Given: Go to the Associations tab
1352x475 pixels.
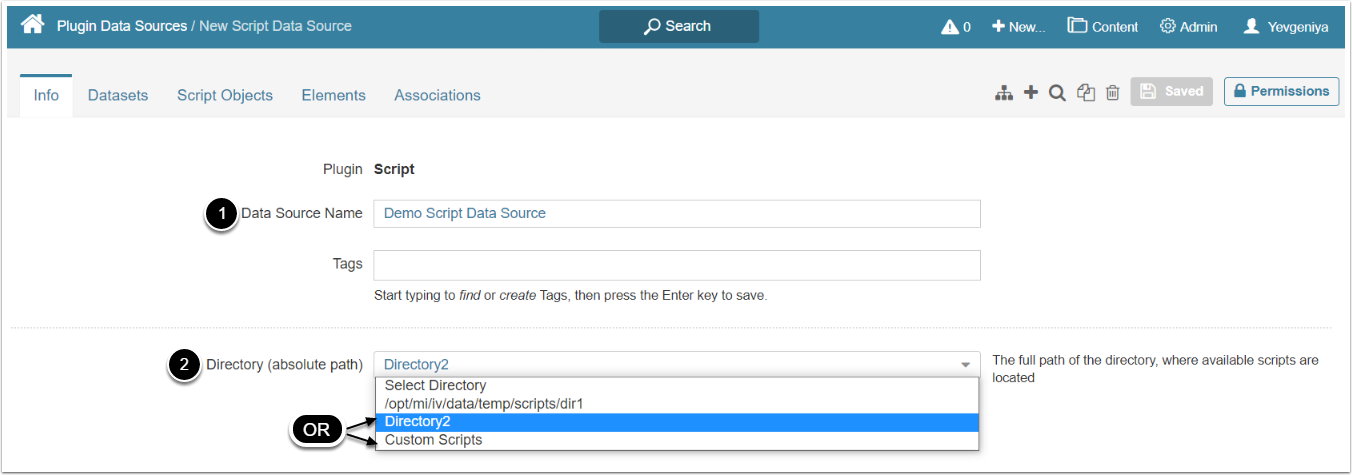Looking at the screenshot, I should pos(437,95).
